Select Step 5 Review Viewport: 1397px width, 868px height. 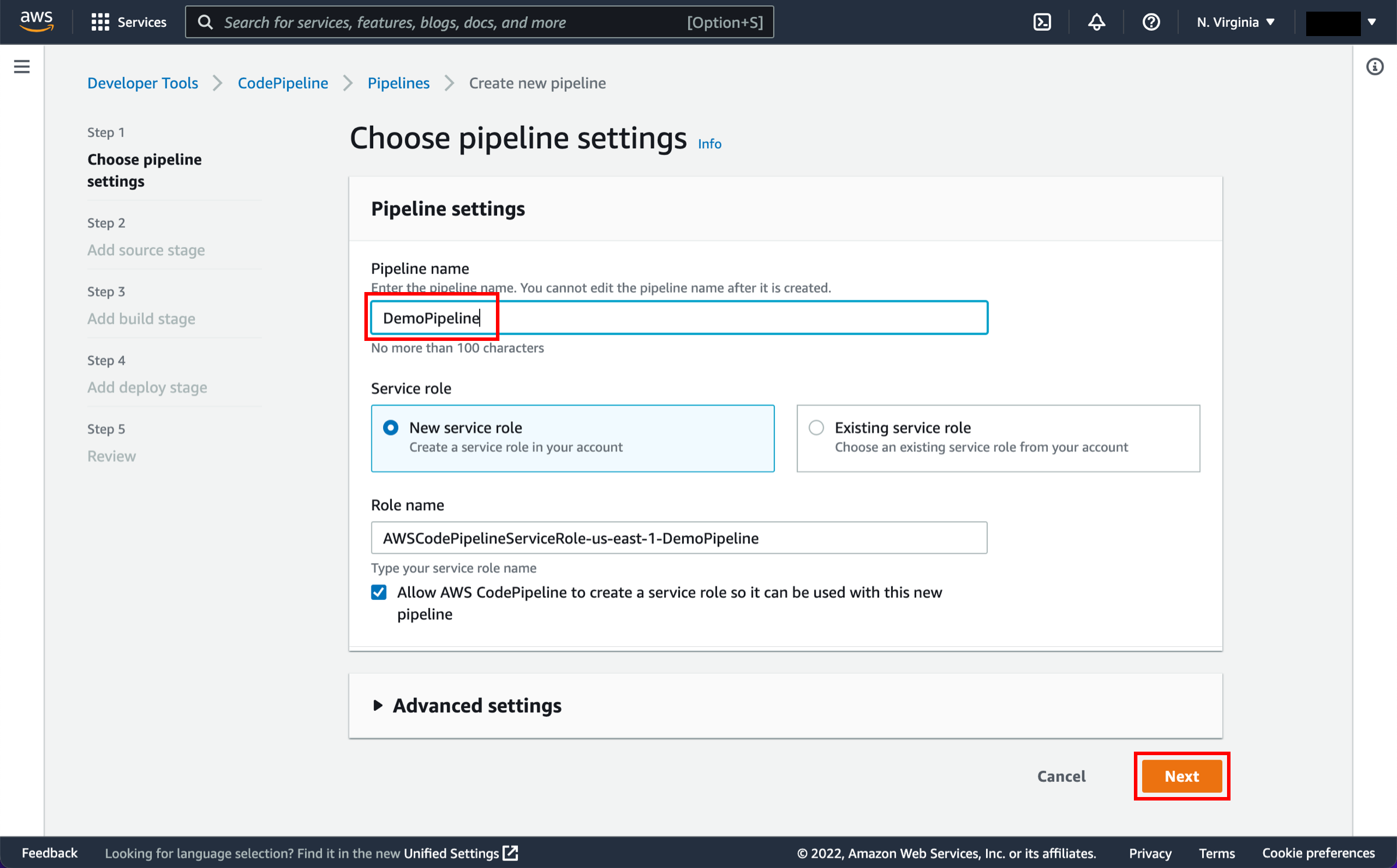[112, 456]
